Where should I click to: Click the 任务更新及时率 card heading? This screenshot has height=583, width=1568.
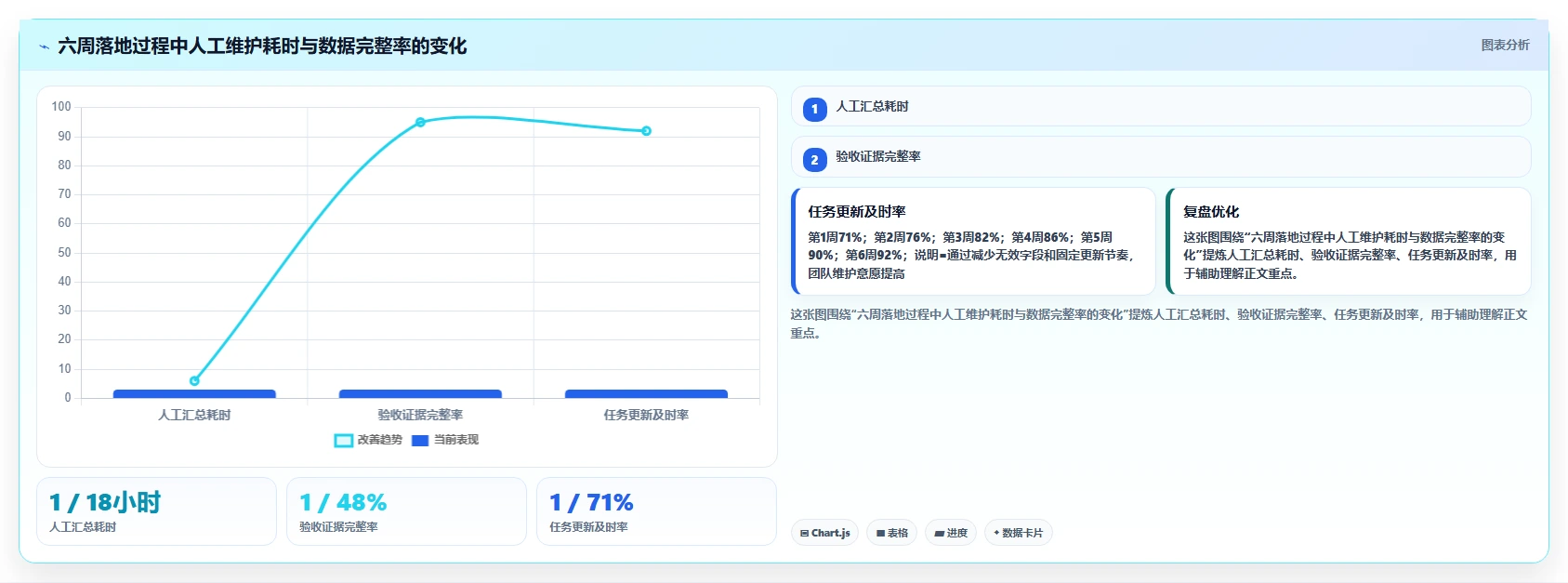coord(856,212)
